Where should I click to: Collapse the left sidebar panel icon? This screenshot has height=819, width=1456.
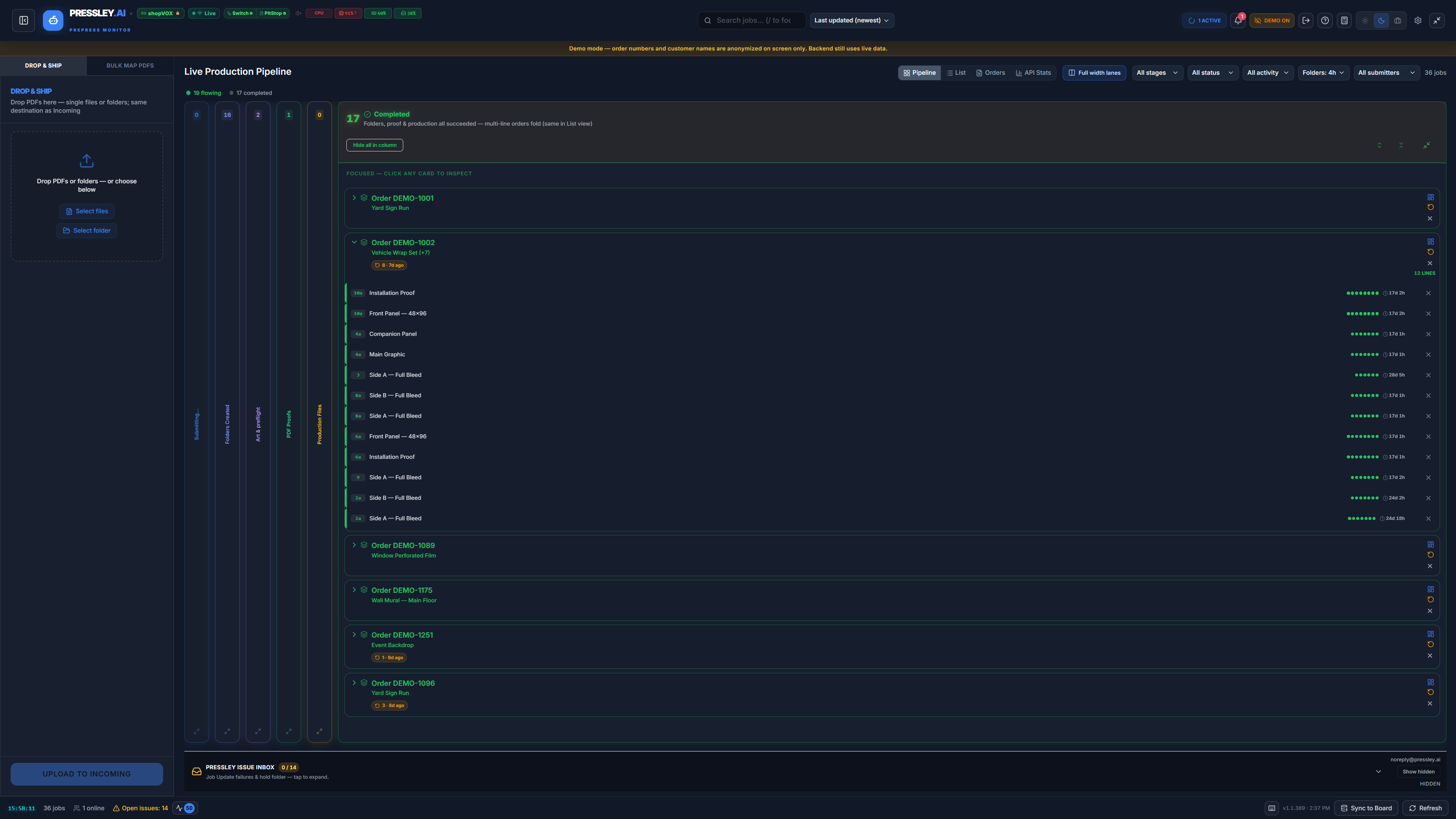click(24, 20)
